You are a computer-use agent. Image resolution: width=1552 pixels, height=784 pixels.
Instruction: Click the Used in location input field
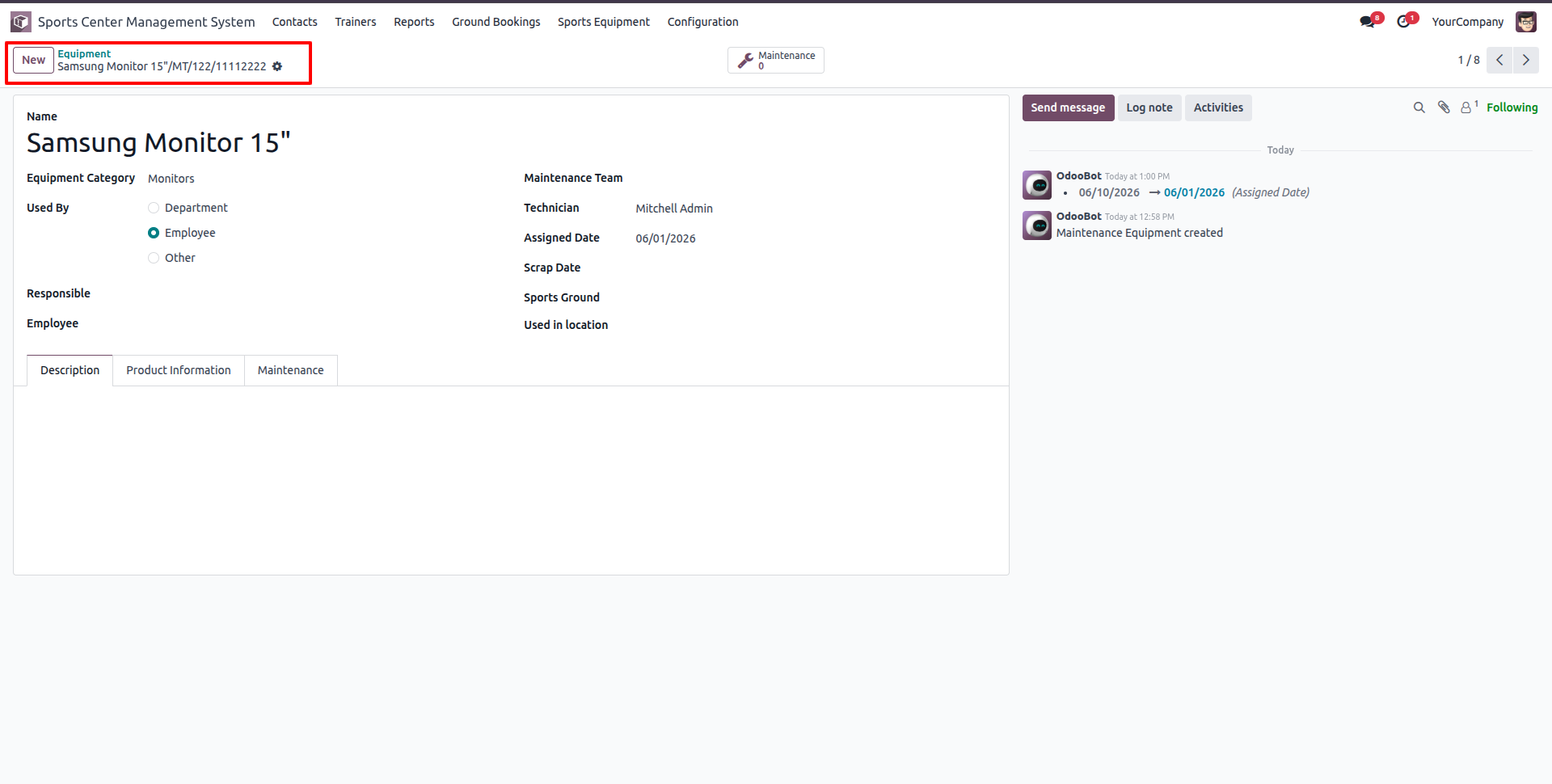click(816, 325)
